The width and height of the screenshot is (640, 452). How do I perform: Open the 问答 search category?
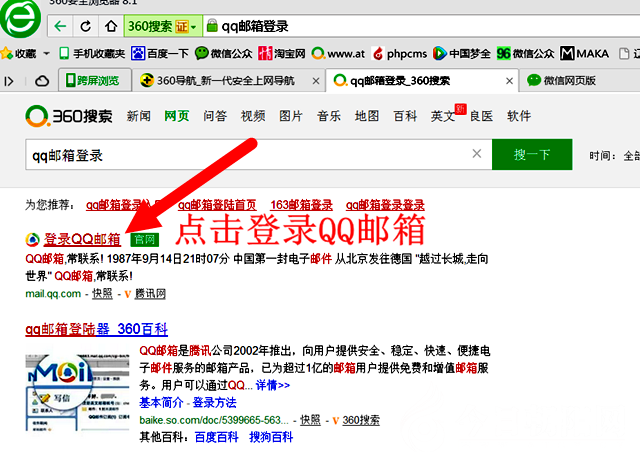215,116
